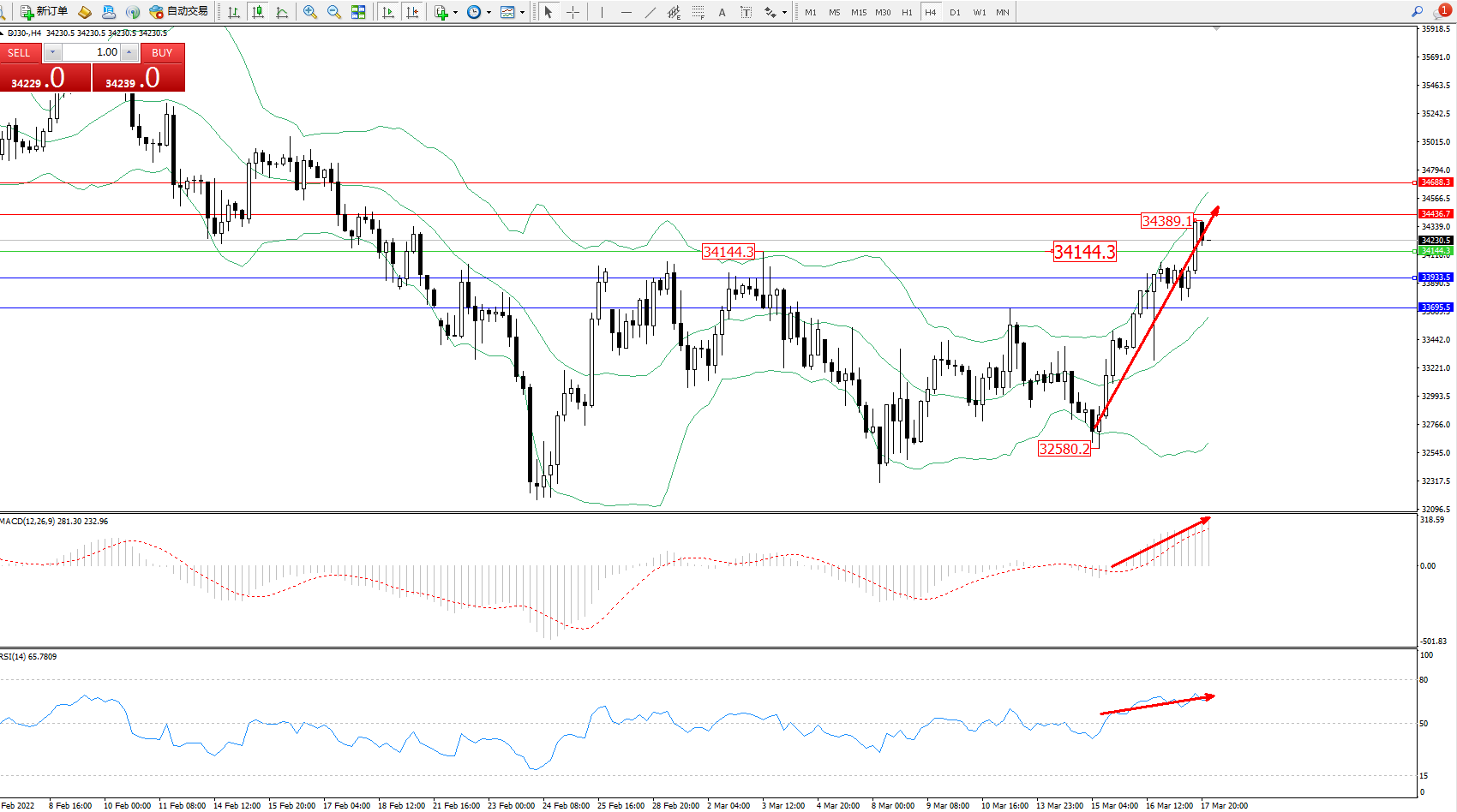Screen dimensions: 1457x812
Task: Switch timeframe to M15
Action: 859,12
